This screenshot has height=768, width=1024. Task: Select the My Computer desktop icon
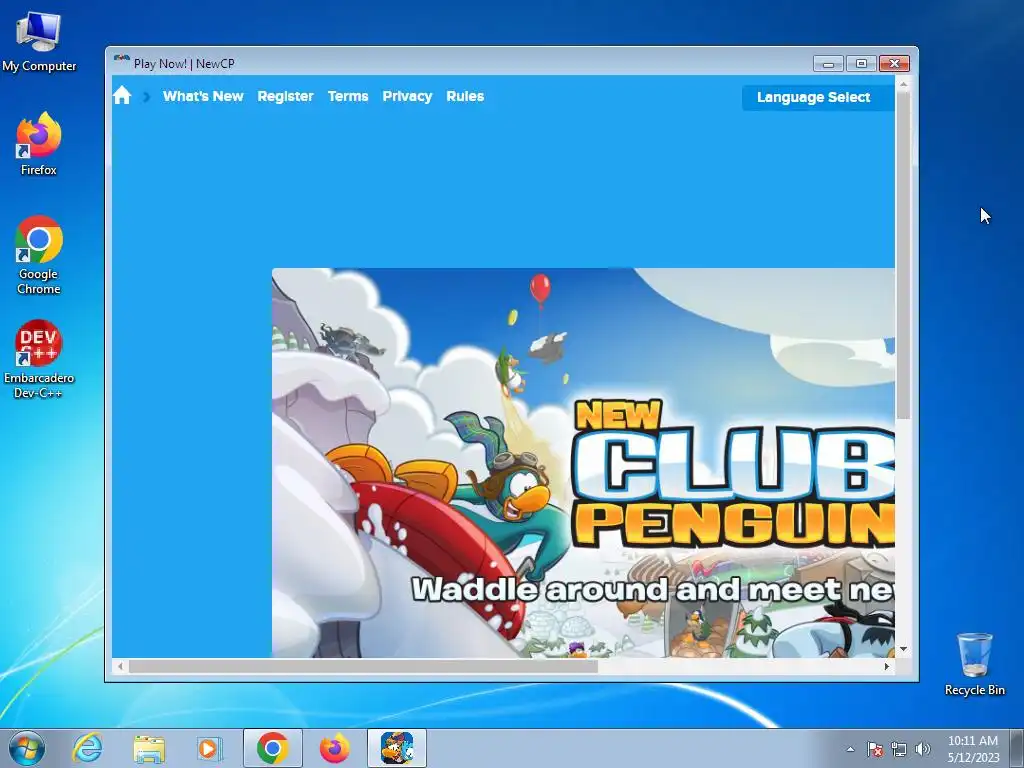pyautogui.click(x=39, y=42)
